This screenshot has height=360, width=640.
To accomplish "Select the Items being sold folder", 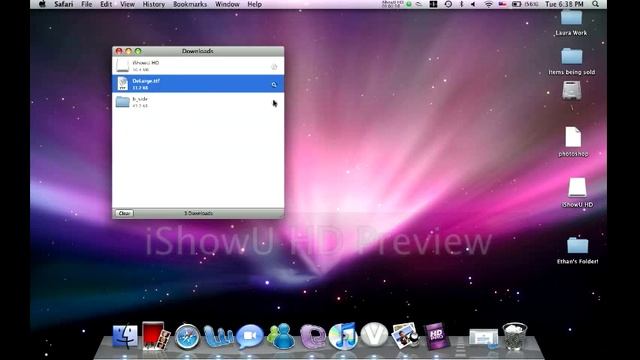I will pyautogui.click(x=571, y=61).
